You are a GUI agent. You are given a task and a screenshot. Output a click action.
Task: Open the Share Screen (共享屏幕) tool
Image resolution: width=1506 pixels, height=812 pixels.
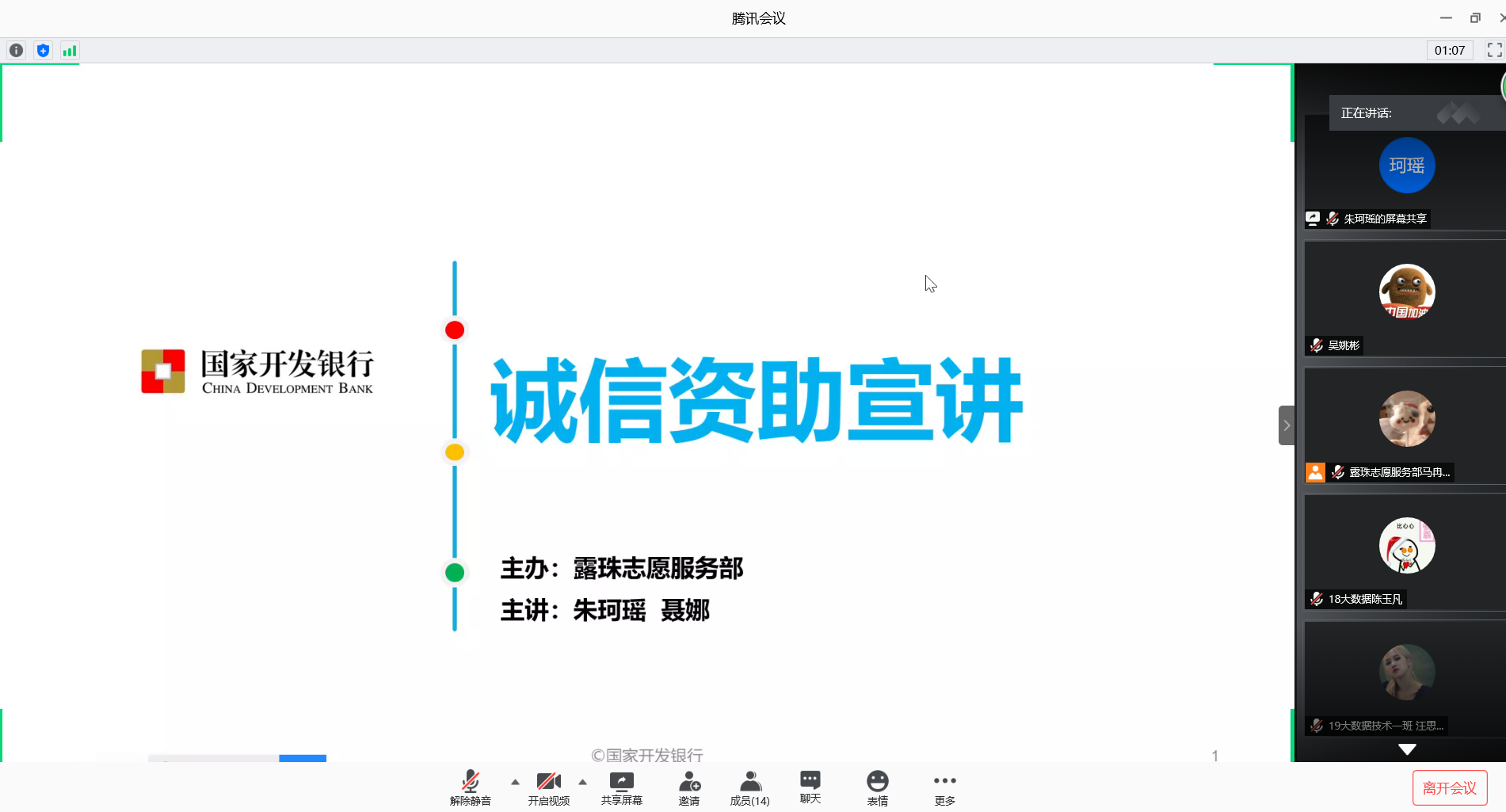(x=621, y=788)
